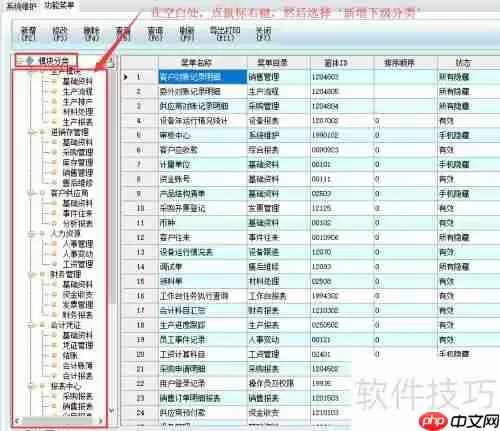
Task: Click the globe icon beside 模块分类
Action: 30,61
